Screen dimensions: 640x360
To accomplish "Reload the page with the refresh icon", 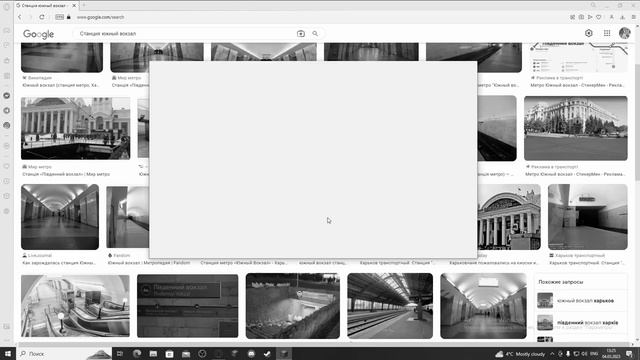I will (42, 17).
